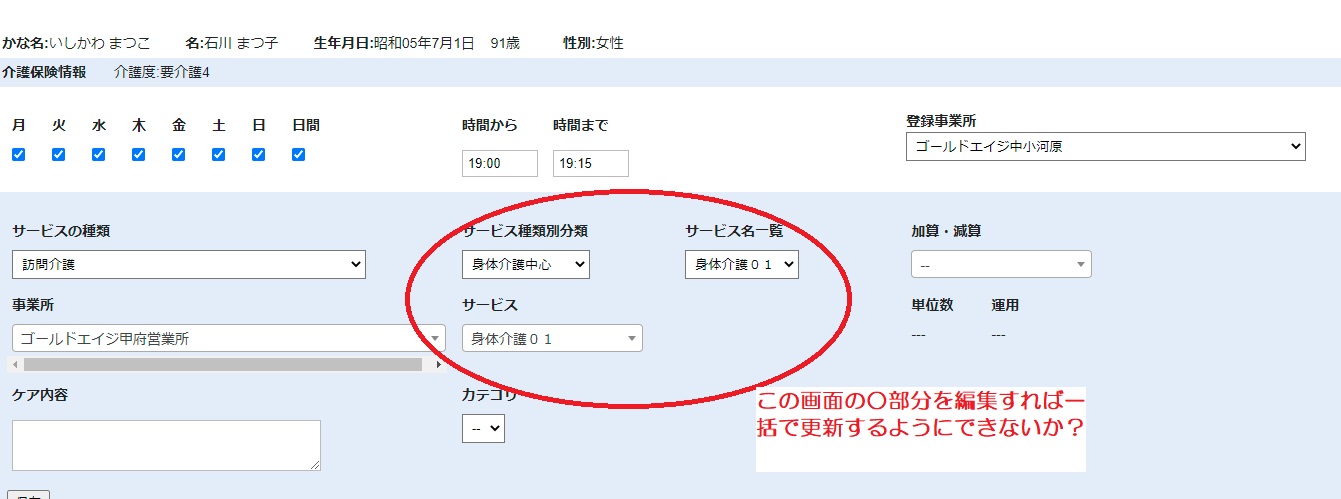Image resolution: width=1341 pixels, height=499 pixels.
Task: Open the 登録事業所 dropdown
Action: point(1105,147)
